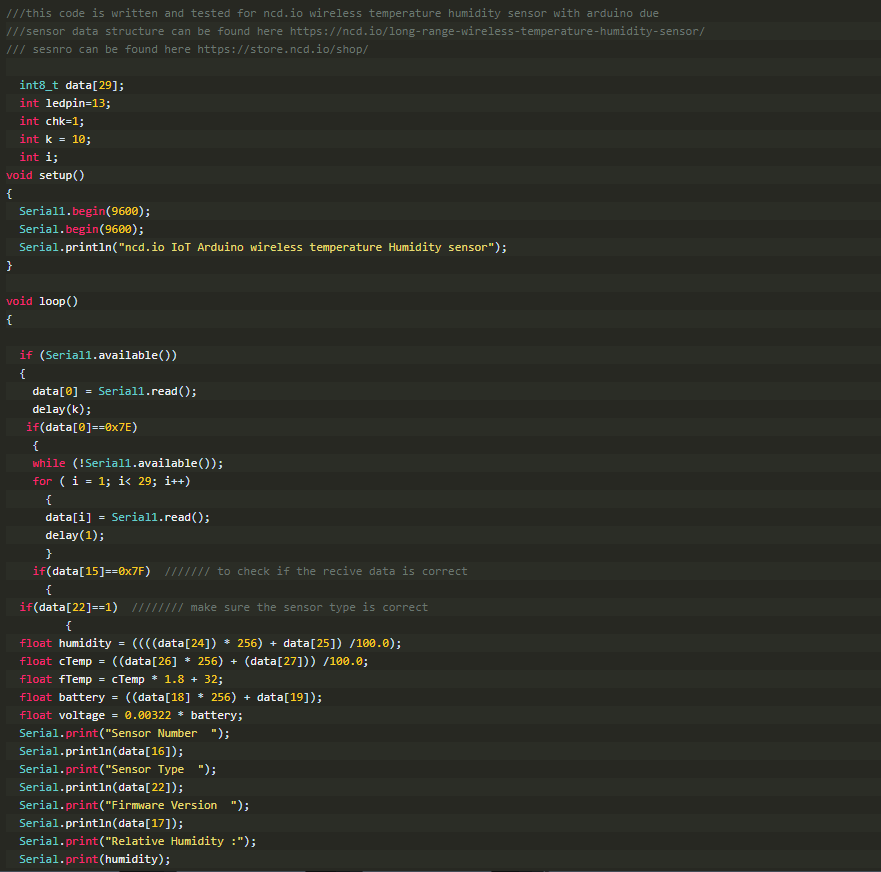
Task: Open the store.ncd.io/shop URL in comment
Action: 282,49
